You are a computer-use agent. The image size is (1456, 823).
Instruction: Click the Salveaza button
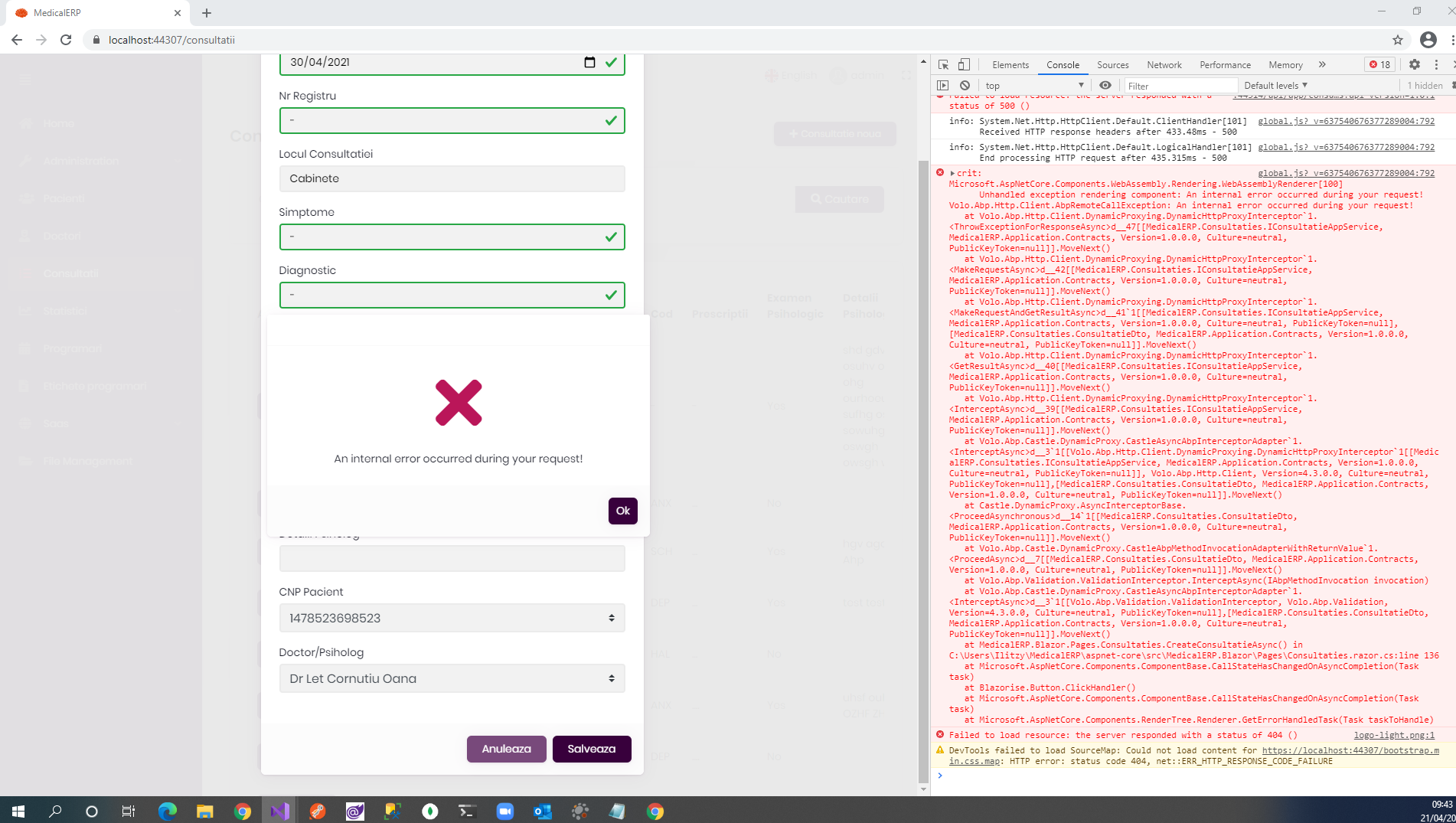point(591,749)
